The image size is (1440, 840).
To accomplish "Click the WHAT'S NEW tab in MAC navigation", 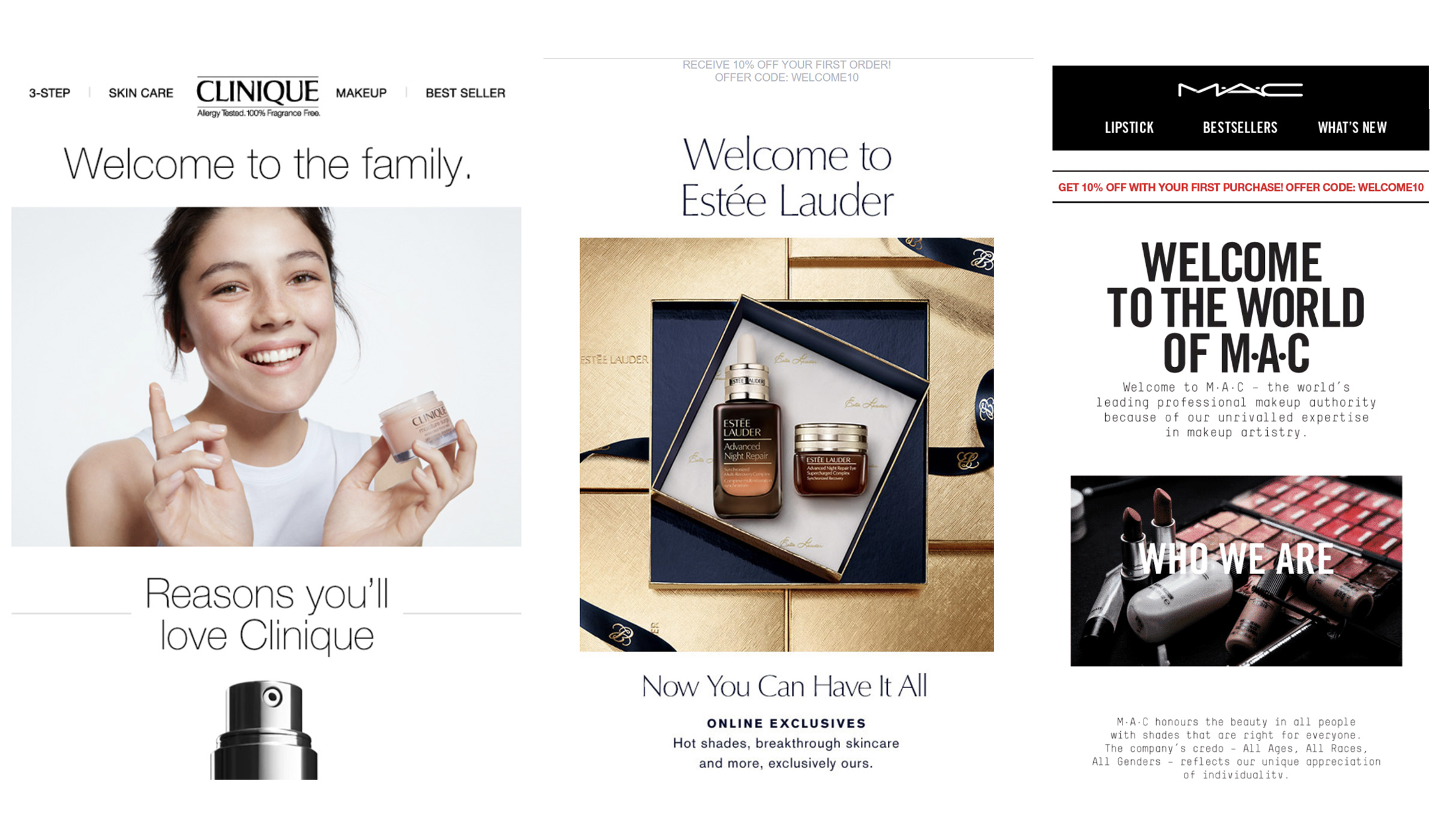I will coord(1352,127).
